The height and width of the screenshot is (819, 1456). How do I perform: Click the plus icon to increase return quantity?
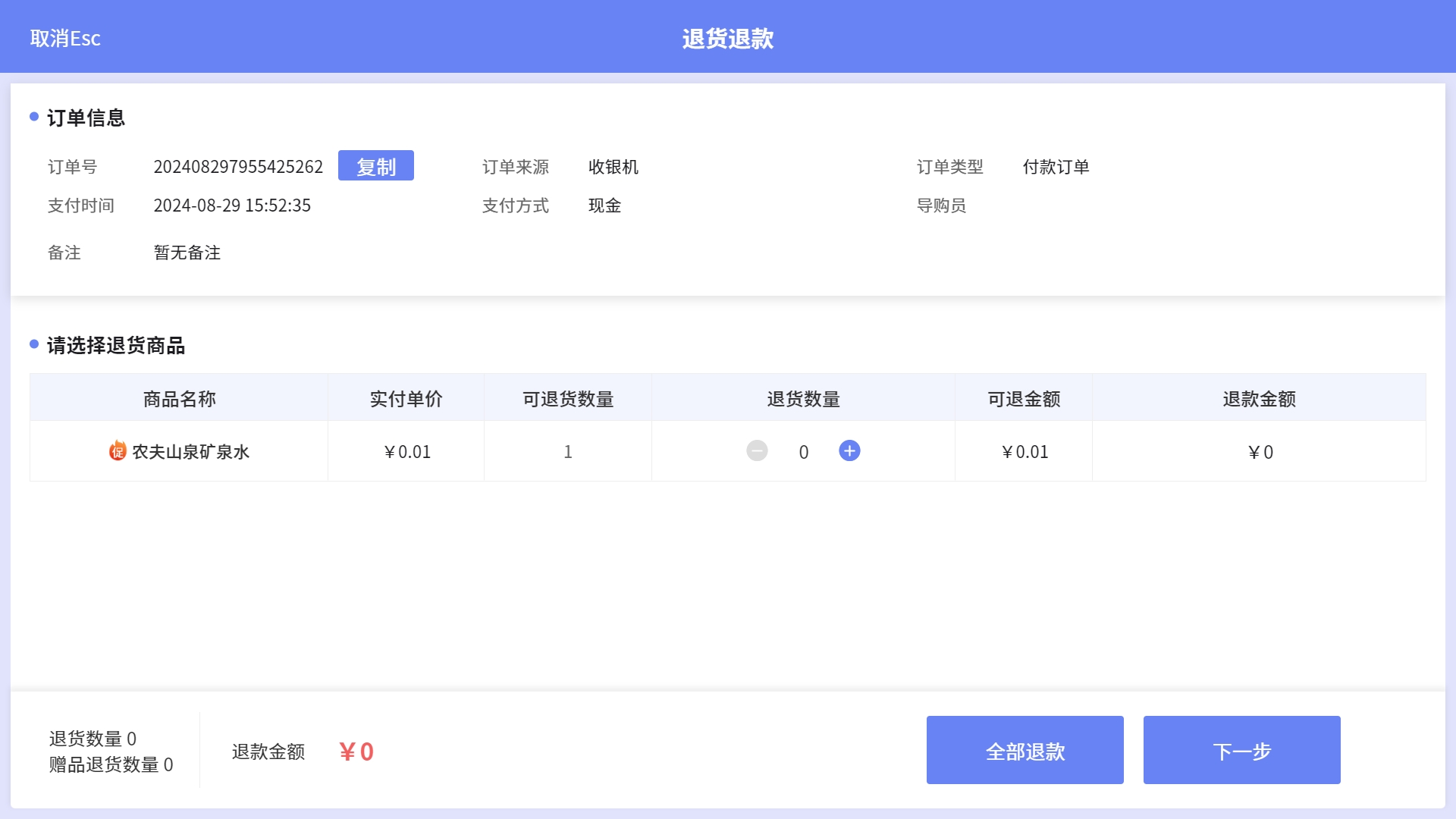point(849,451)
